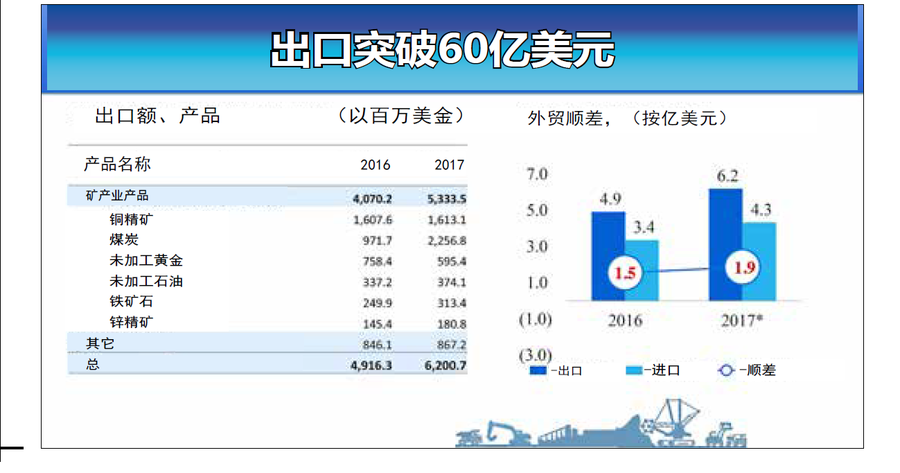Click the dark blue 2017 export bar
The image size is (900, 473).
(726, 245)
